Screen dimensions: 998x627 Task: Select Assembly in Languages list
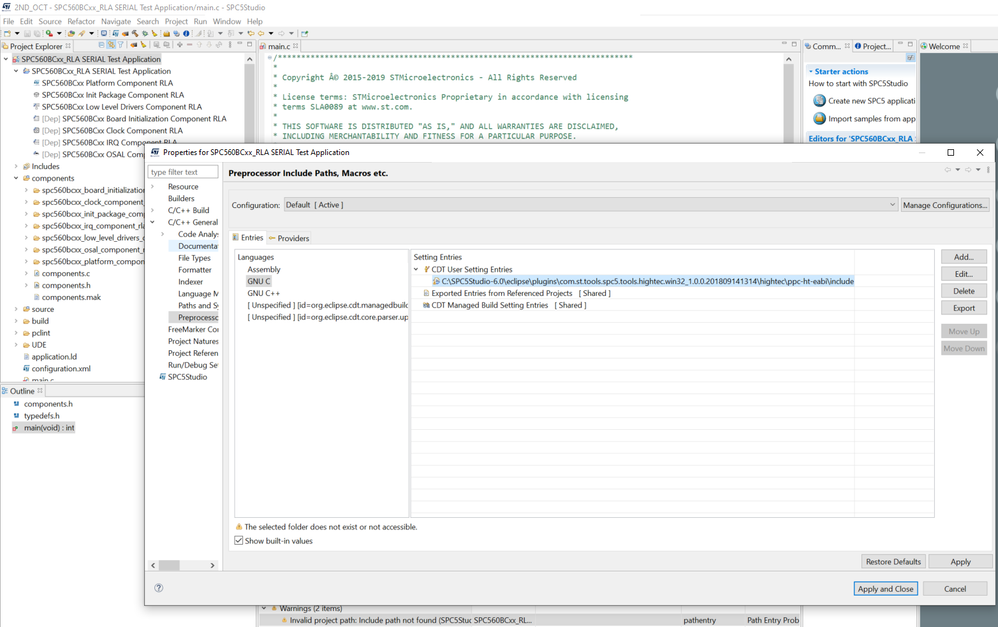(264, 269)
